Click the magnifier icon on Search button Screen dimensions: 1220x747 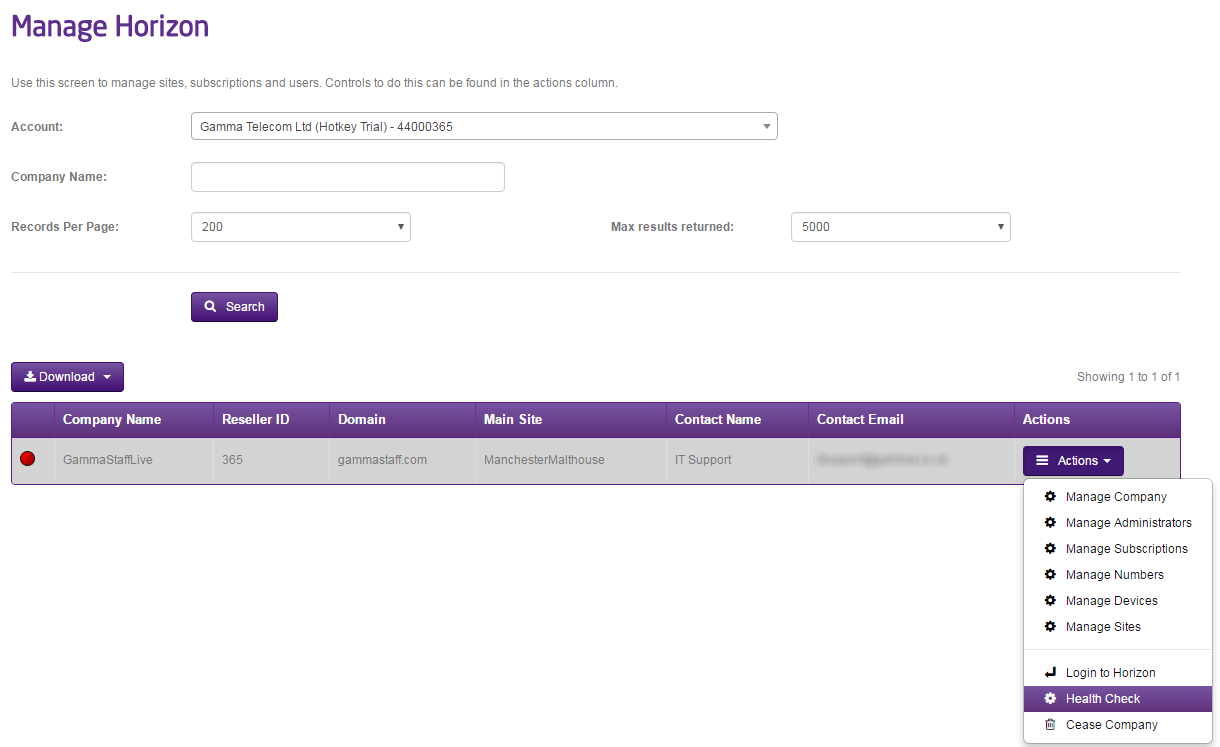210,306
